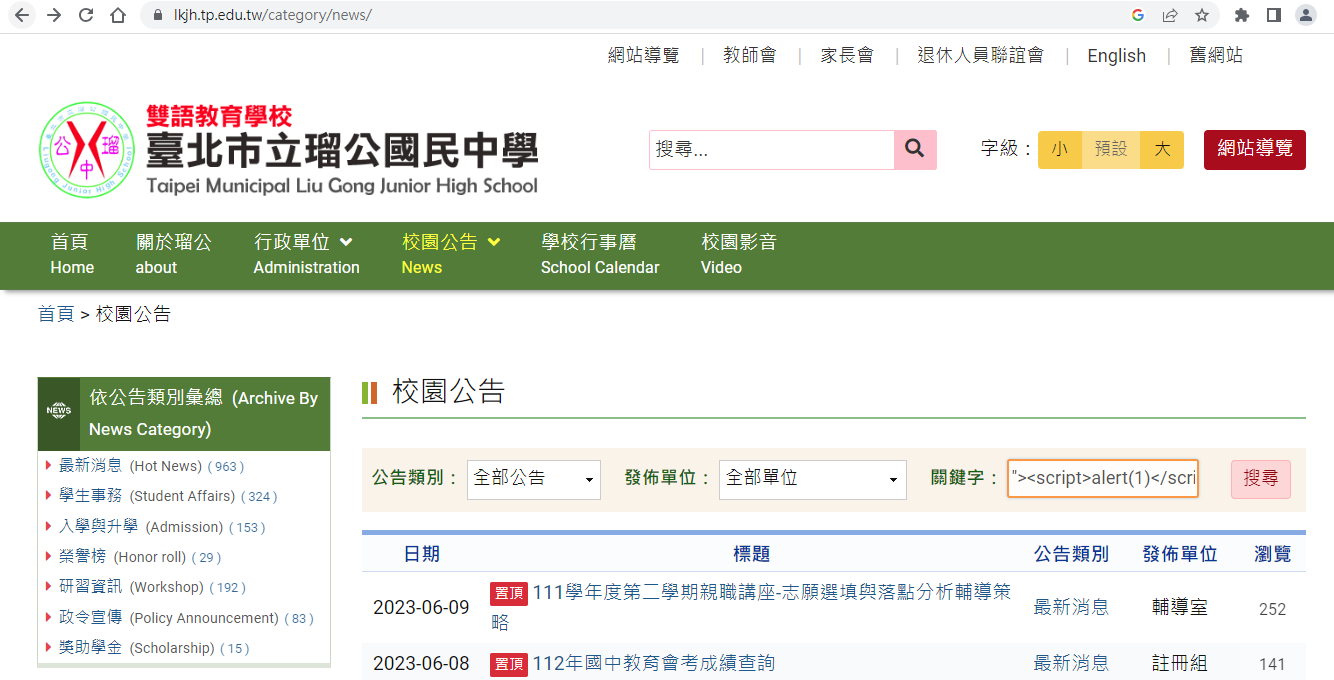Click the 公告類別 column header

[1071, 554]
